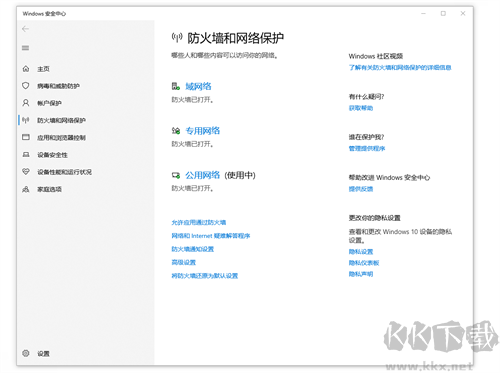500x373 pixels.
Task: Click the public network icon
Action: (x=176, y=175)
